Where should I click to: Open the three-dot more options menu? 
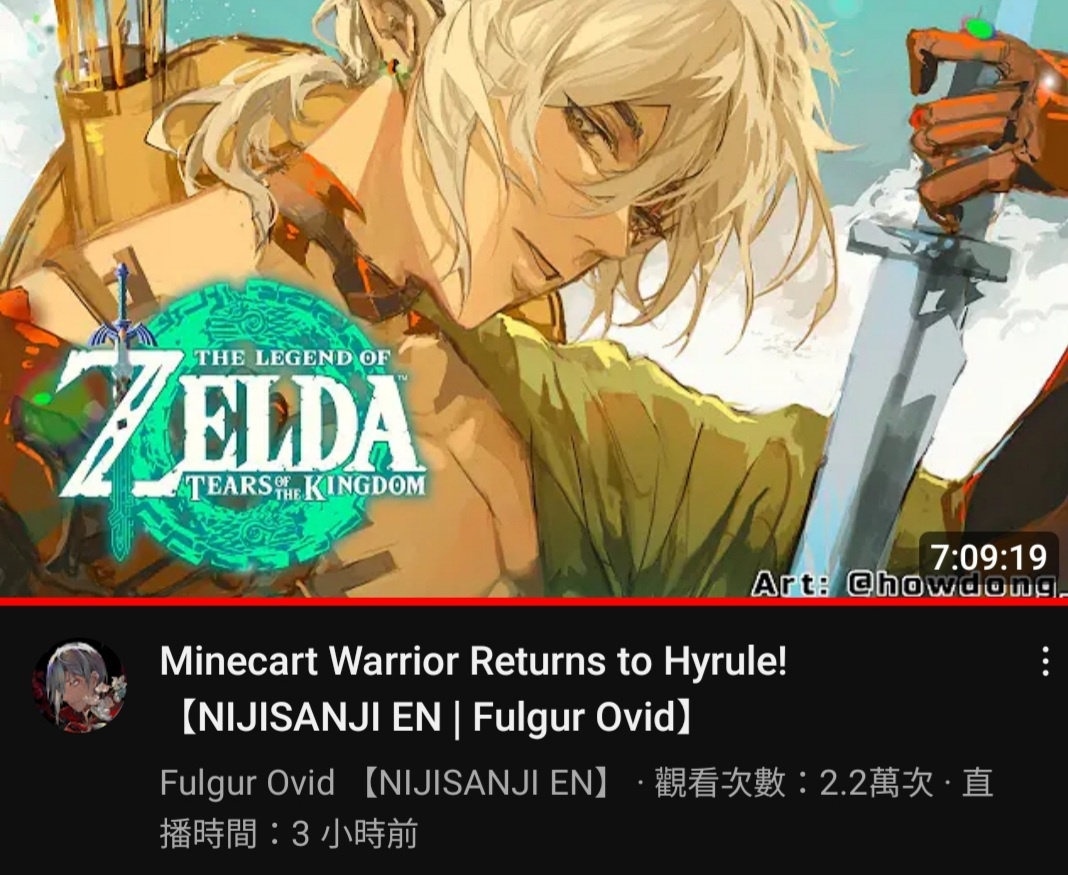[x=1045, y=661]
